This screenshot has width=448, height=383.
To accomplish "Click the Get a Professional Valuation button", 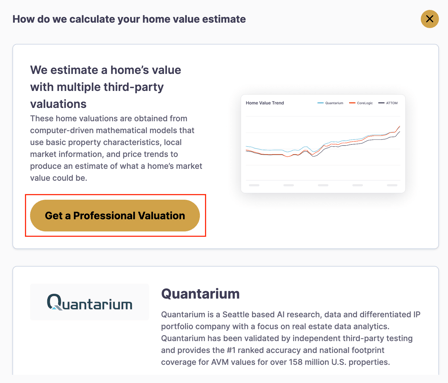I will coord(115,215).
